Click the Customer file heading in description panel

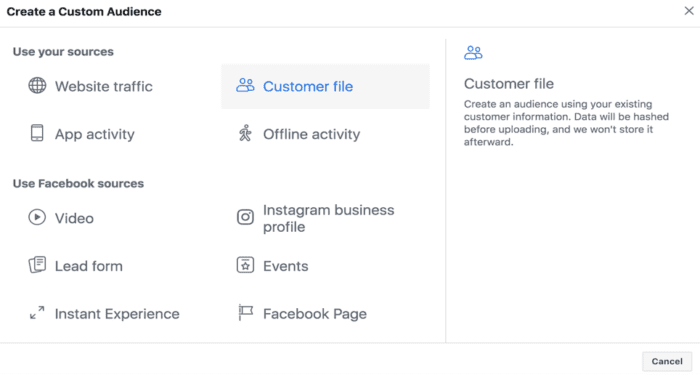[x=508, y=83]
